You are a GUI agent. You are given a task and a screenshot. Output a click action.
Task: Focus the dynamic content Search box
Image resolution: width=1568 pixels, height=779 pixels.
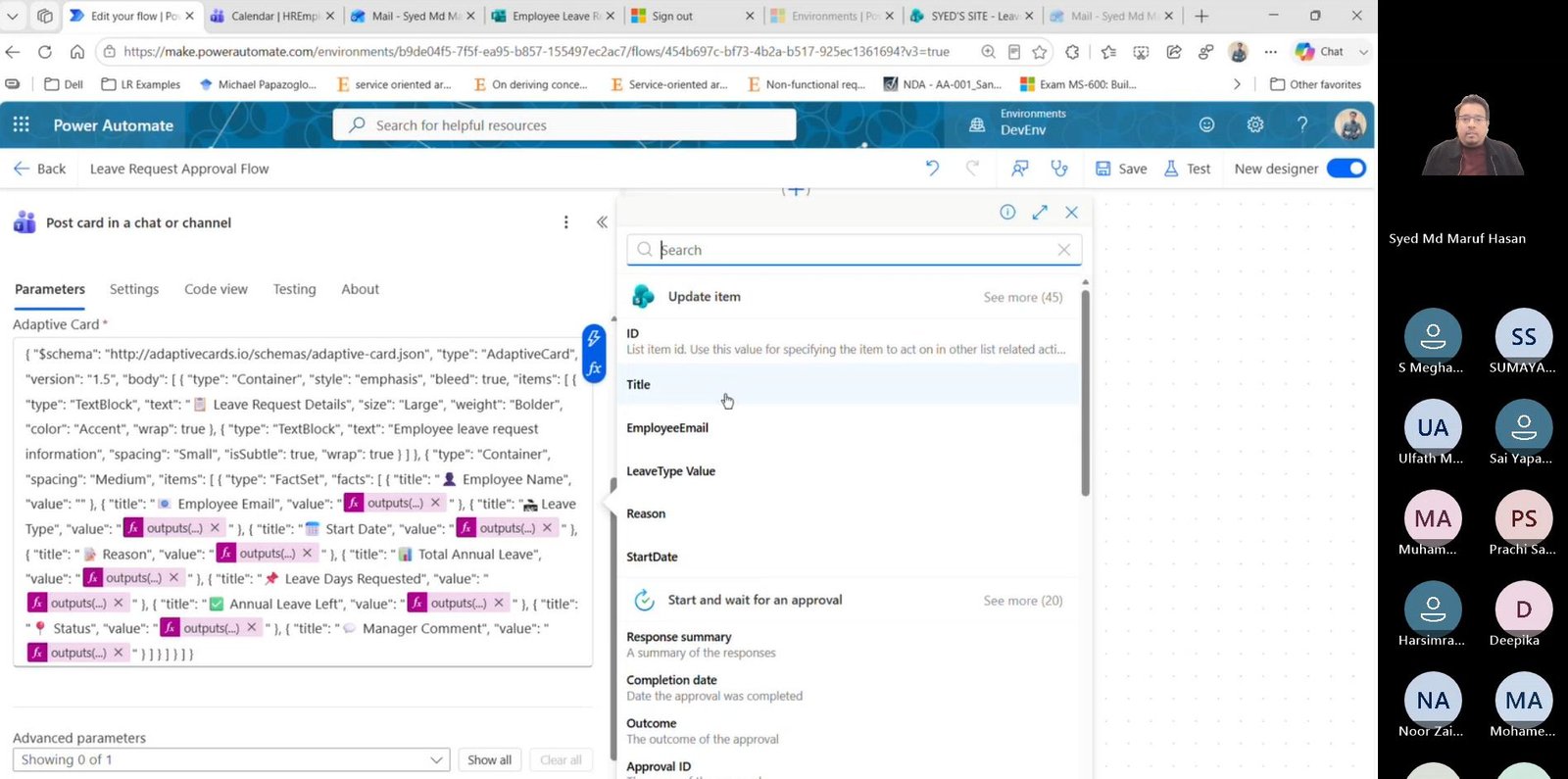pyautogui.click(x=854, y=250)
